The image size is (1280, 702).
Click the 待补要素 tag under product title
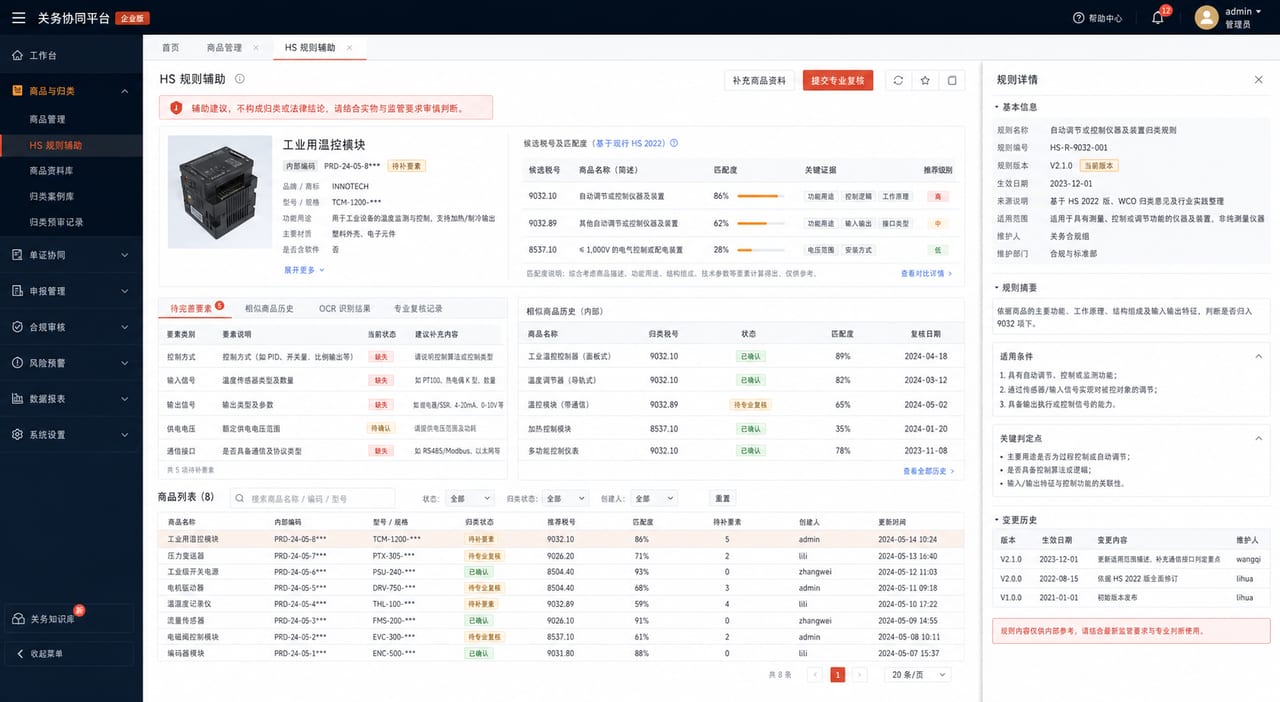(x=406, y=166)
